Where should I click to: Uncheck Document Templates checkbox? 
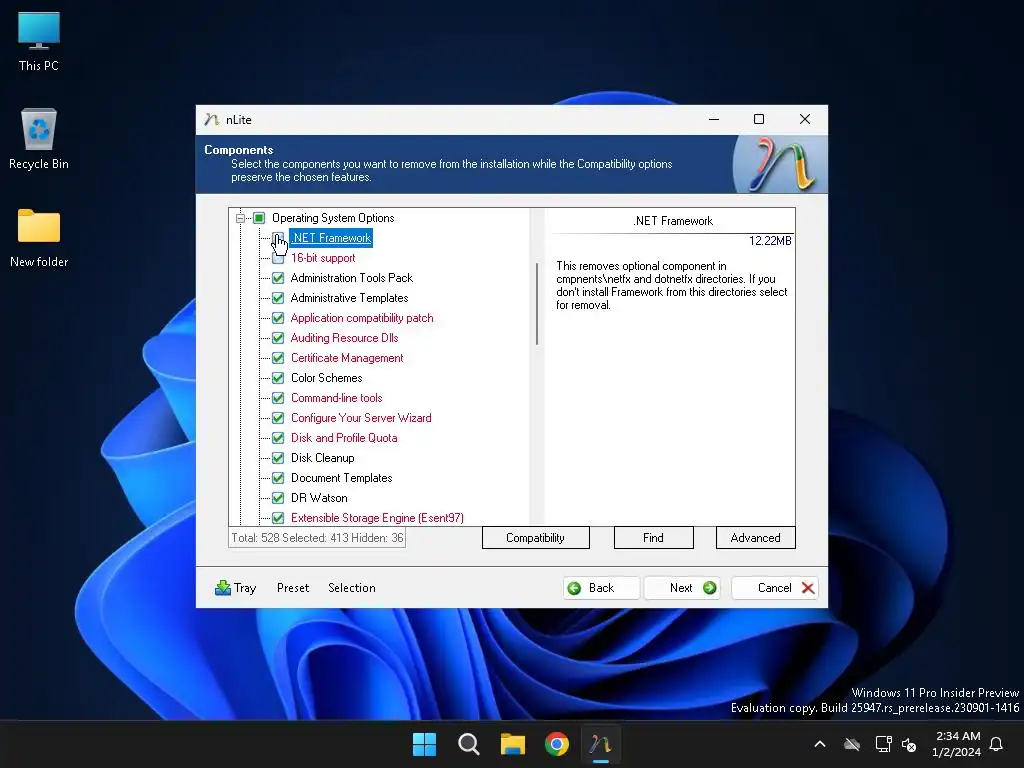pos(278,478)
